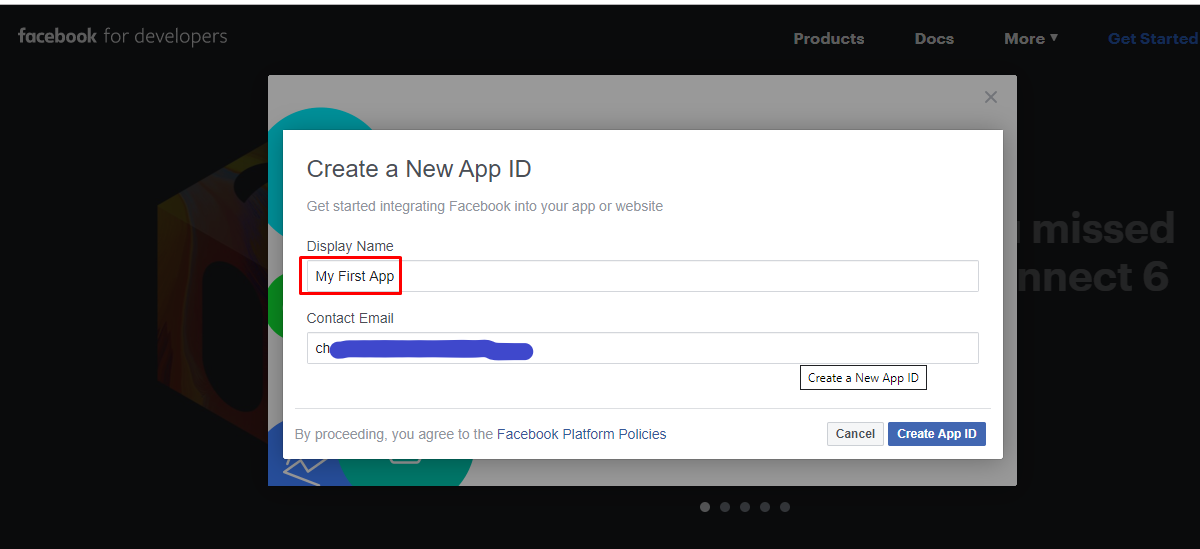The width and height of the screenshot is (1200, 549).
Task: Open the Products menu
Action: (x=829, y=39)
